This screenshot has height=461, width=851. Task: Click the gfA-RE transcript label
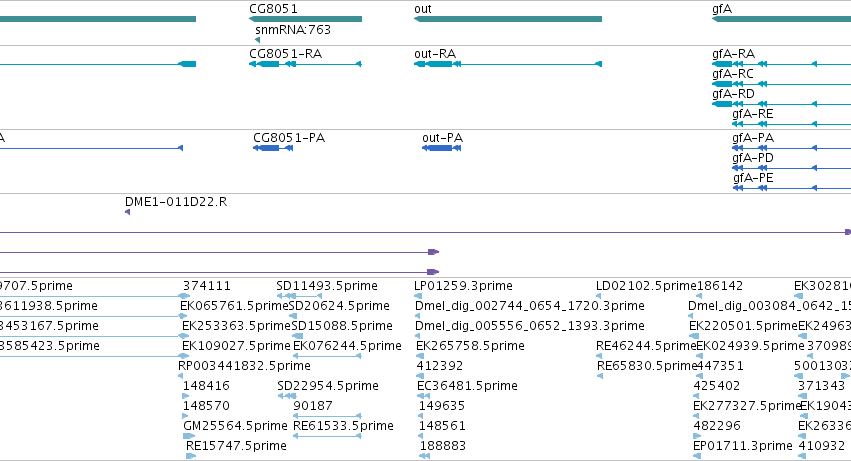[x=753, y=114]
